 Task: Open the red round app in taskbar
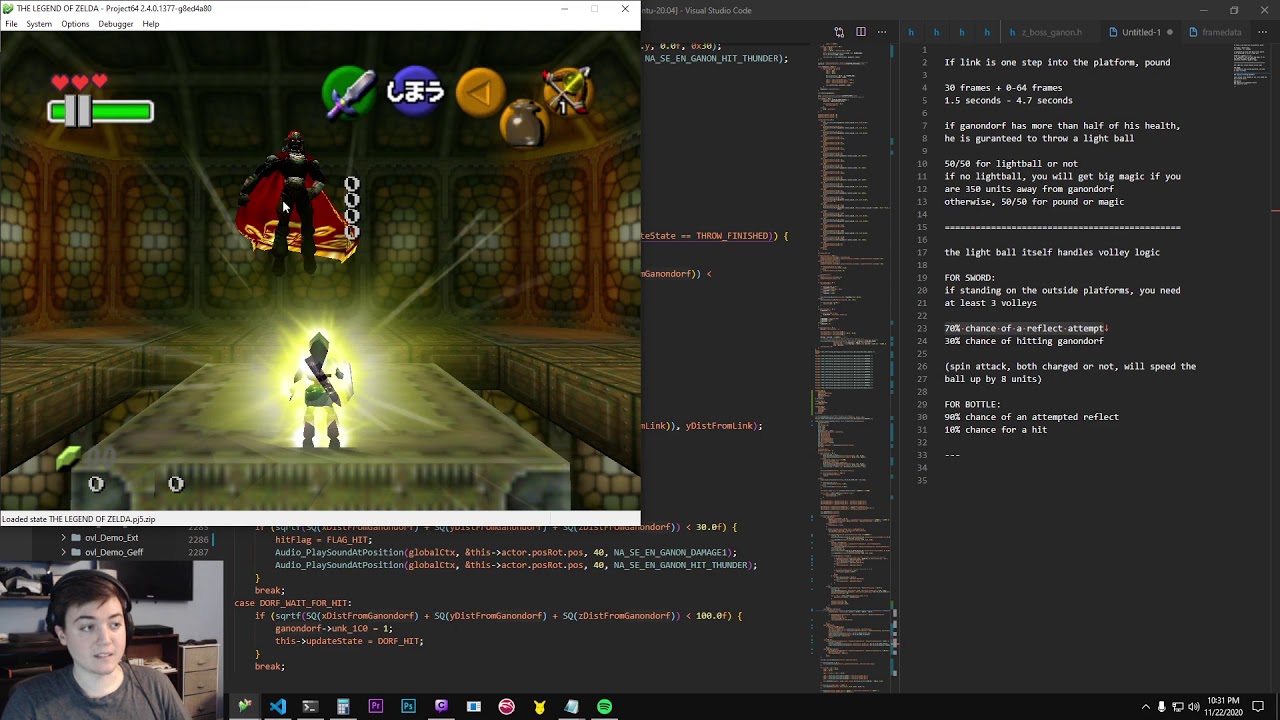click(x=506, y=707)
